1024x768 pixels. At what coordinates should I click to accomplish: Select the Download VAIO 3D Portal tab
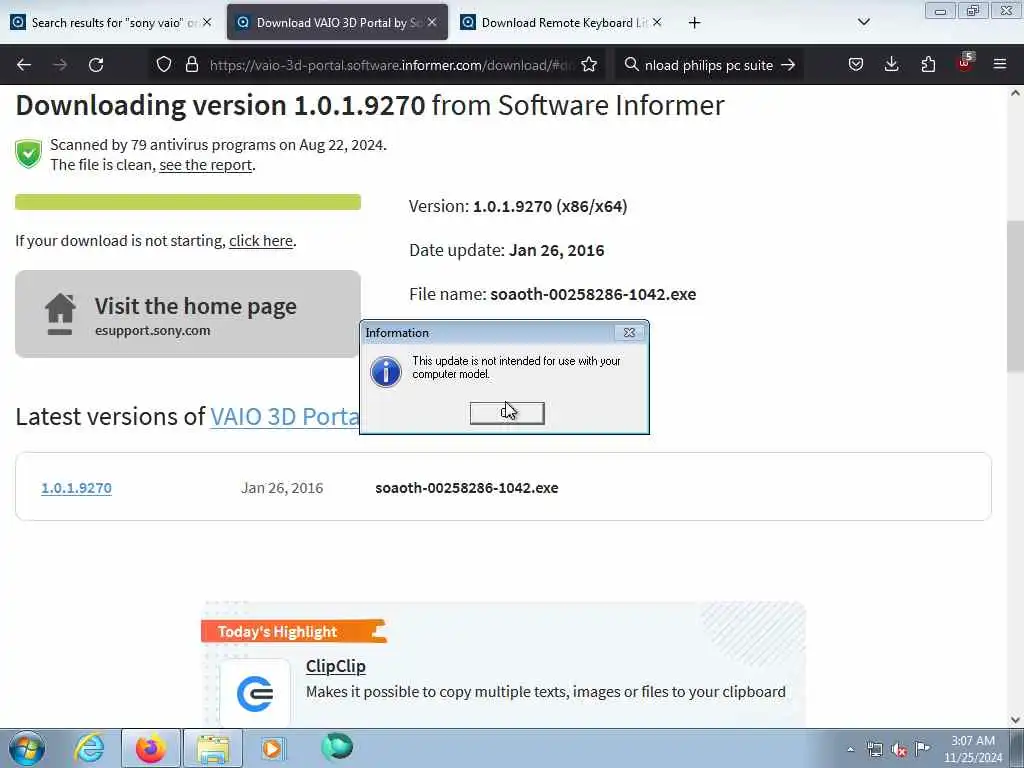337,22
